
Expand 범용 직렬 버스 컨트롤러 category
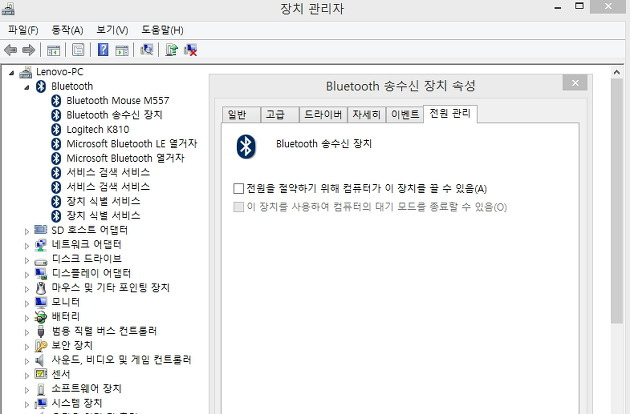(x=27, y=332)
